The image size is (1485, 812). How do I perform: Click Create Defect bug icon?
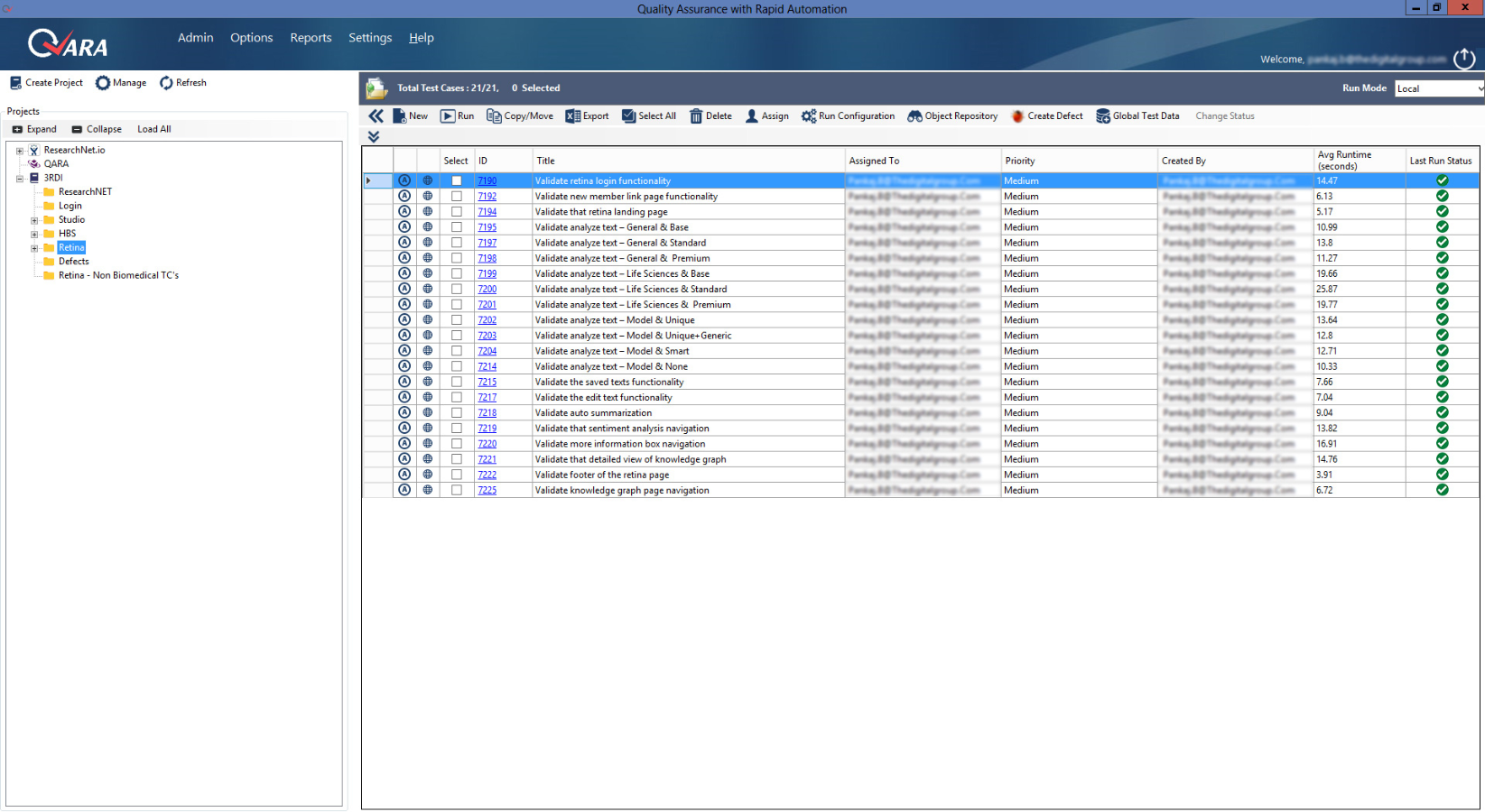tap(1017, 116)
